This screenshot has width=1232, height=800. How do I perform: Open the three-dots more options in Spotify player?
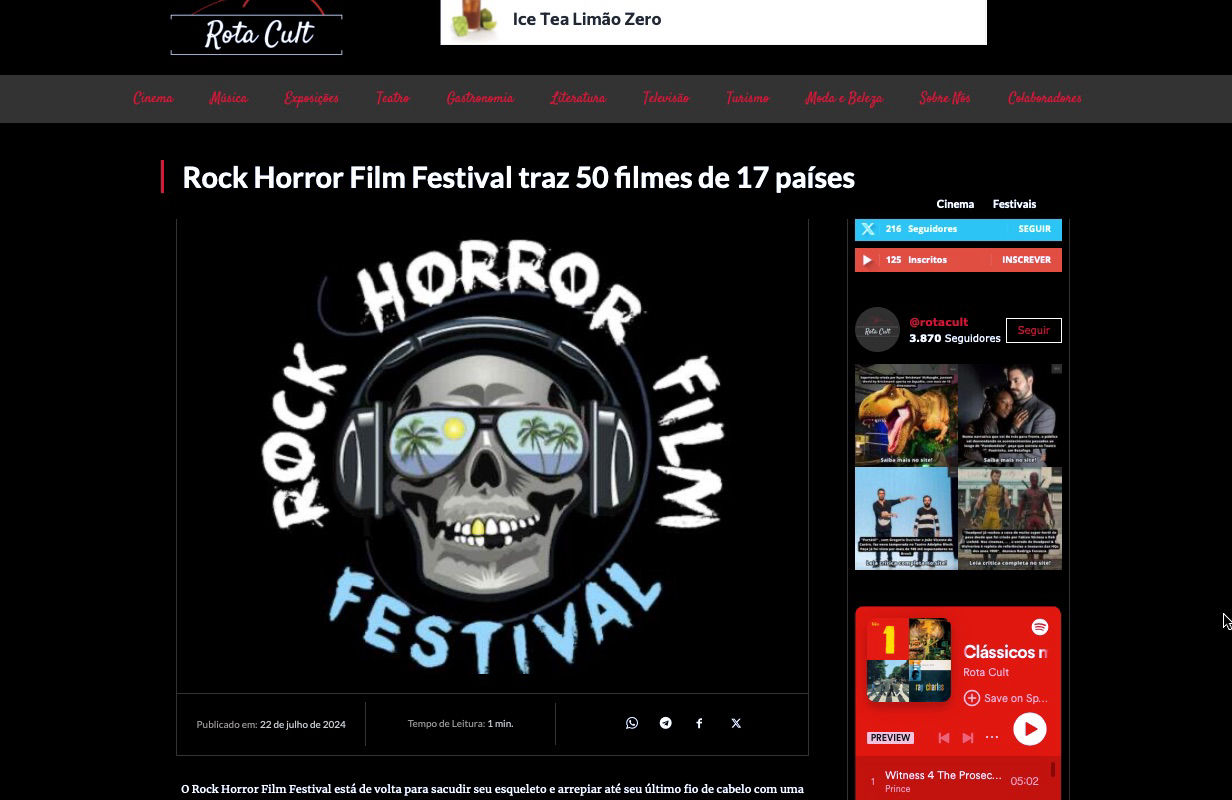point(992,738)
